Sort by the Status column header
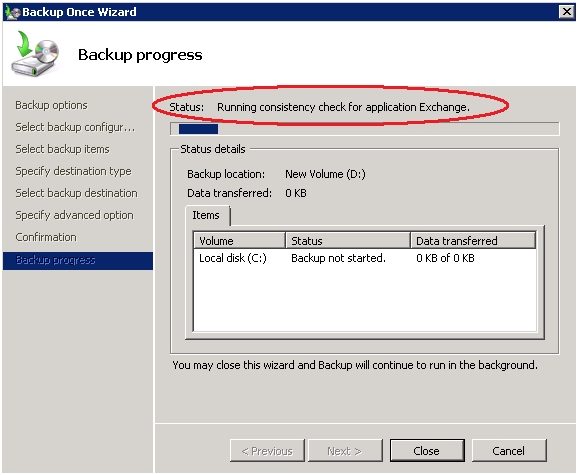The width and height of the screenshot is (578, 475). [348, 240]
